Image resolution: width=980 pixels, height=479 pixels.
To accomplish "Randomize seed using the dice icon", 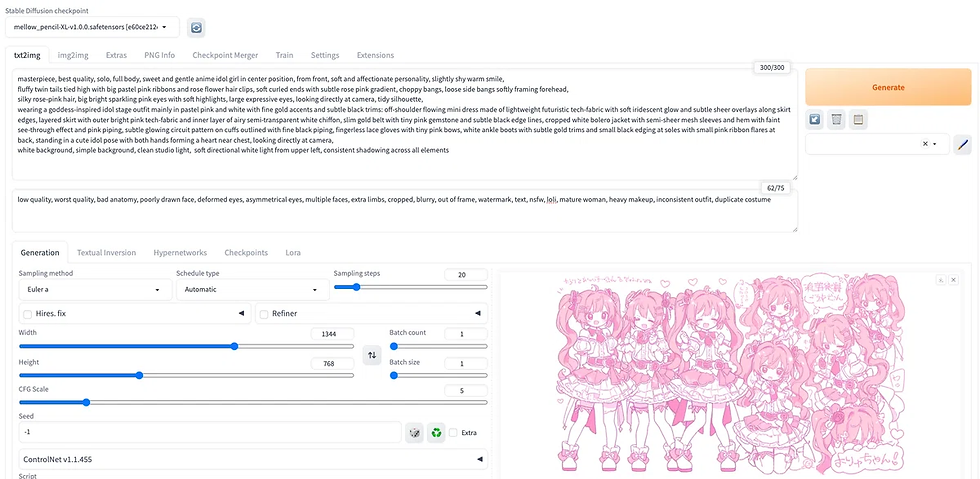I will 414,432.
